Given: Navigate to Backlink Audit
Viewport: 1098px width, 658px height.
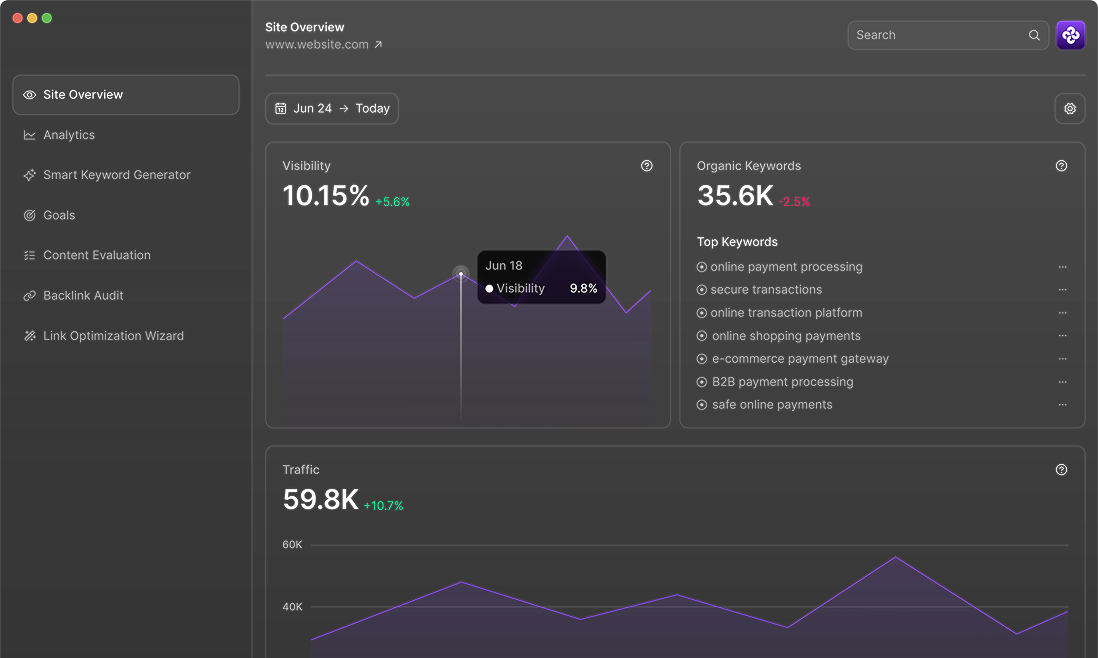Looking at the screenshot, I should tap(83, 296).
